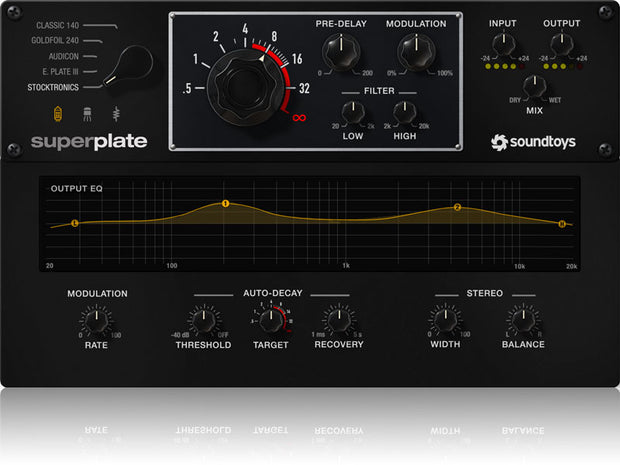Image resolution: width=620 pixels, height=465 pixels.
Task: Click the Mix dry/wet knob
Action: tap(535, 87)
